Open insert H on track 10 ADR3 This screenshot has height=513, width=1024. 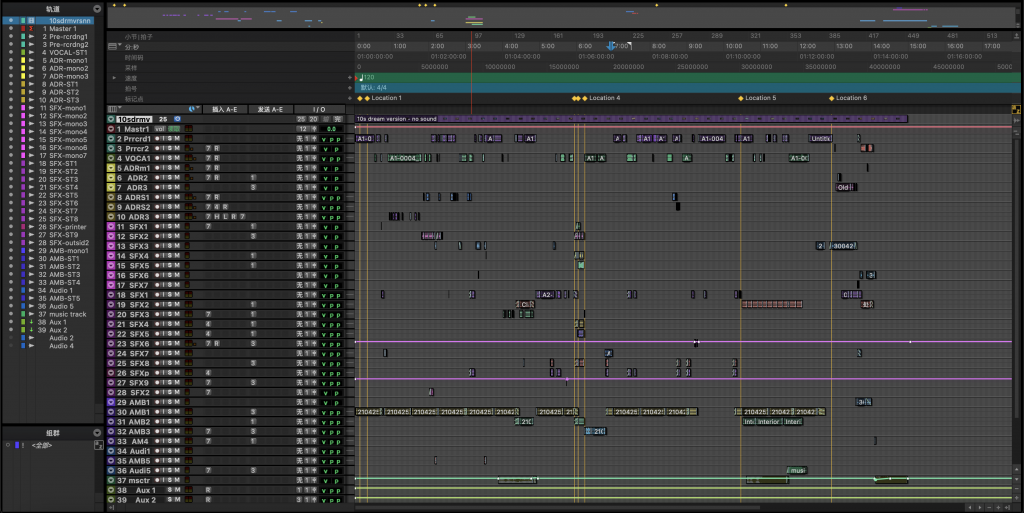click(217, 217)
